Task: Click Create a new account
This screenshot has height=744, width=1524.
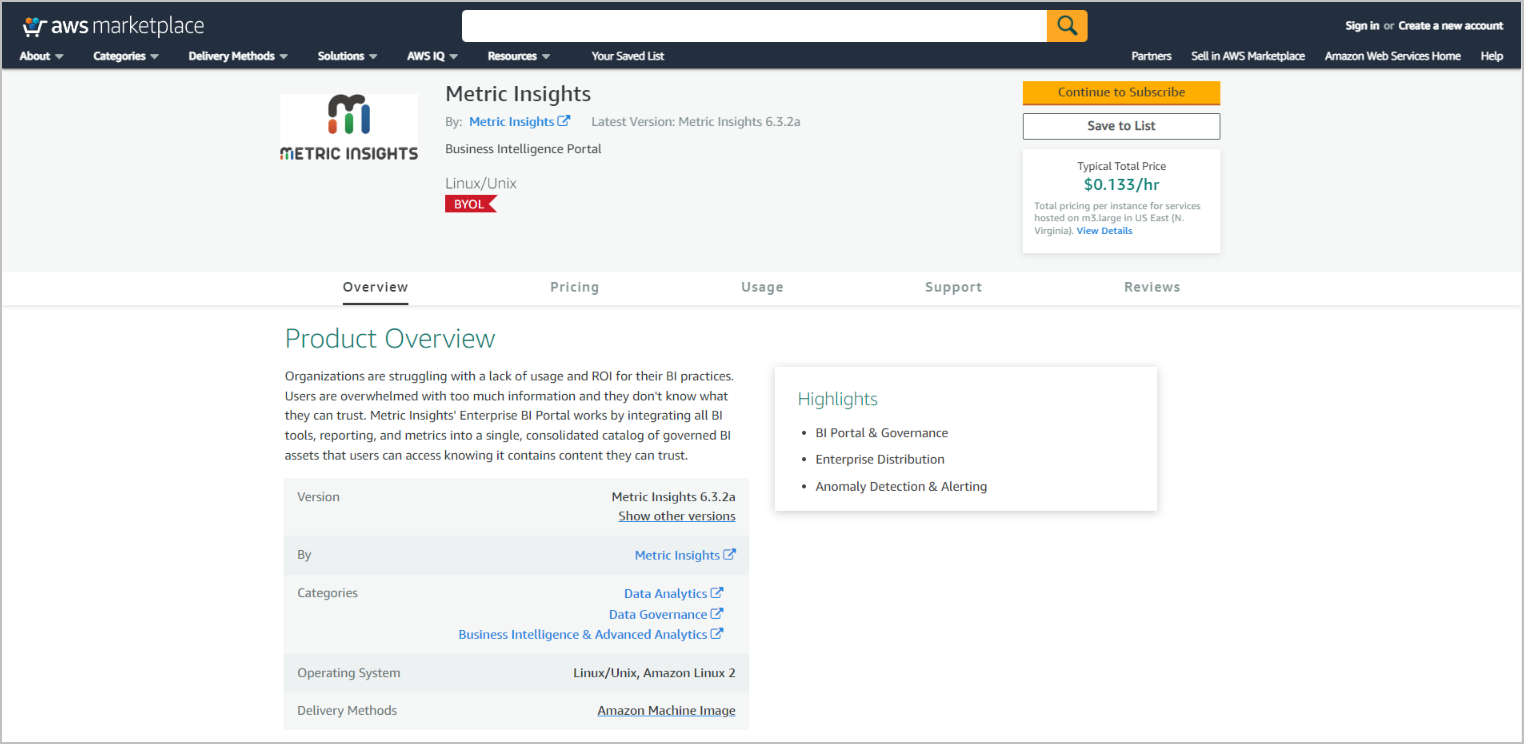Action: pyautogui.click(x=1451, y=26)
